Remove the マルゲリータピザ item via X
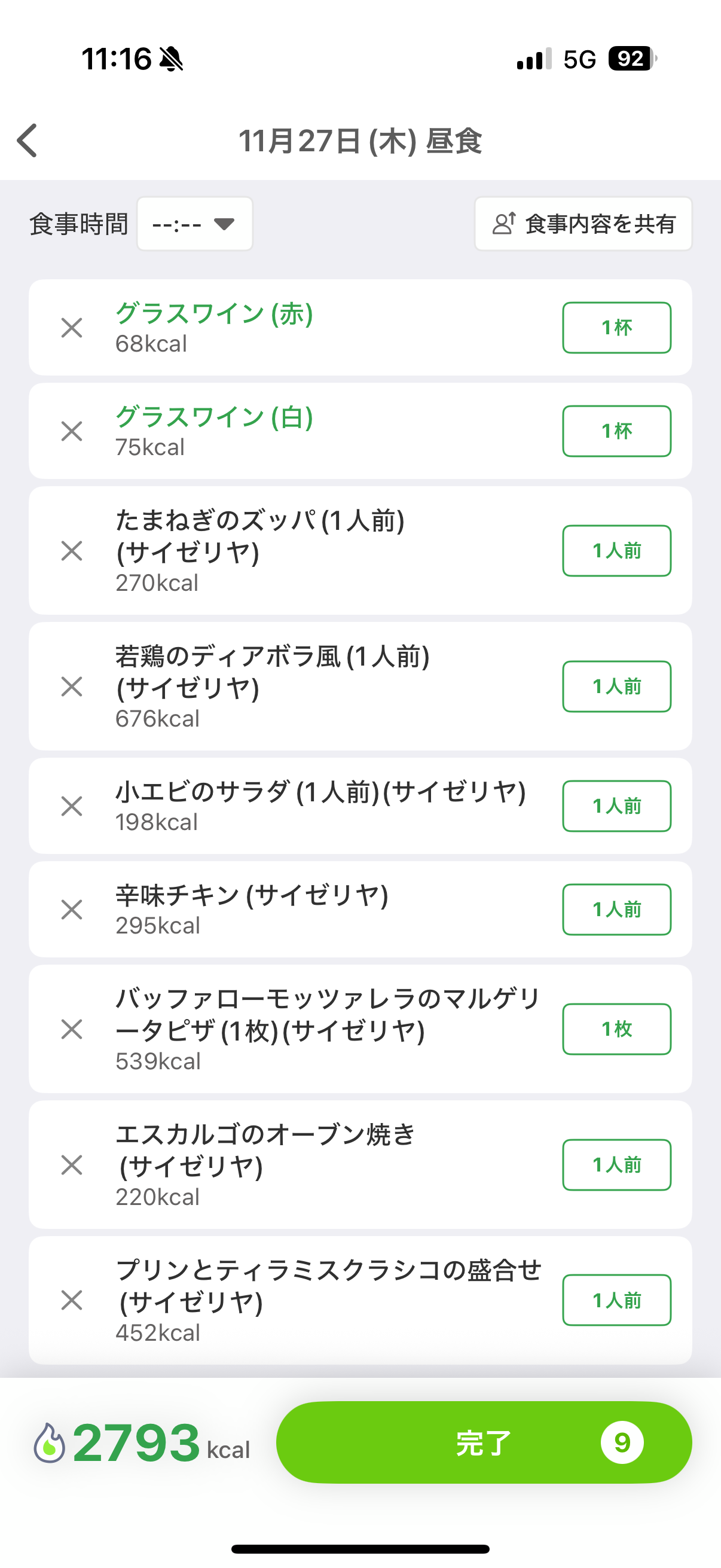 [72, 1029]
